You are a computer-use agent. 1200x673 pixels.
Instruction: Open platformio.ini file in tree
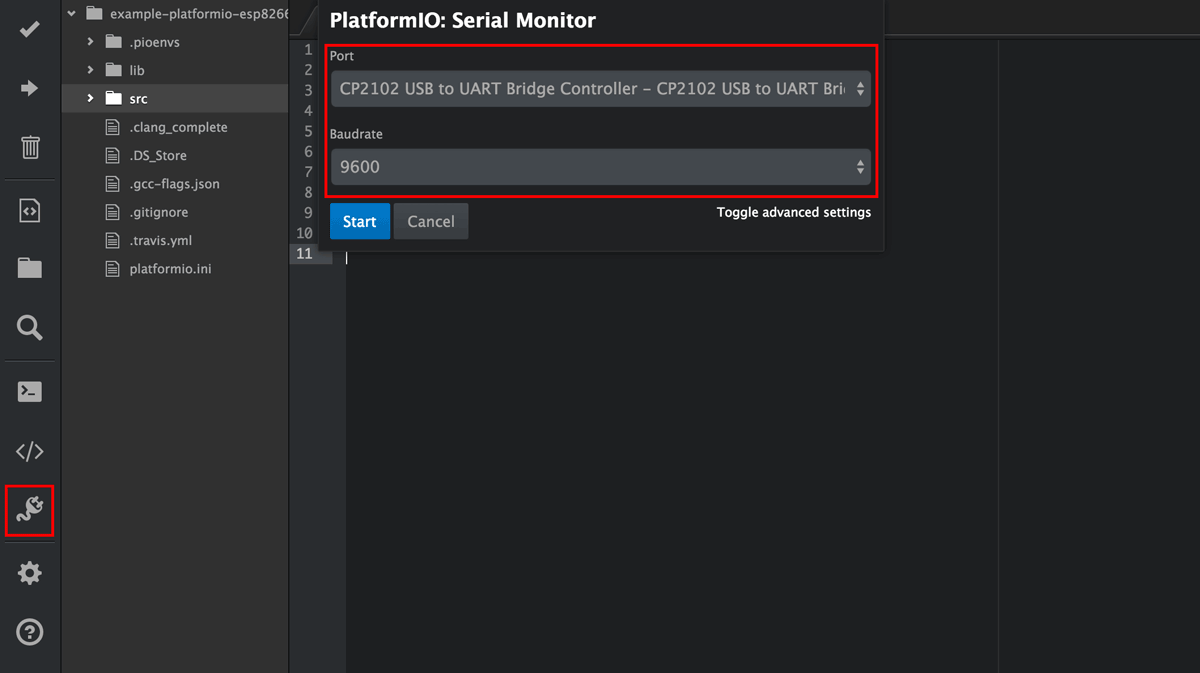click(x=170, y=269)
